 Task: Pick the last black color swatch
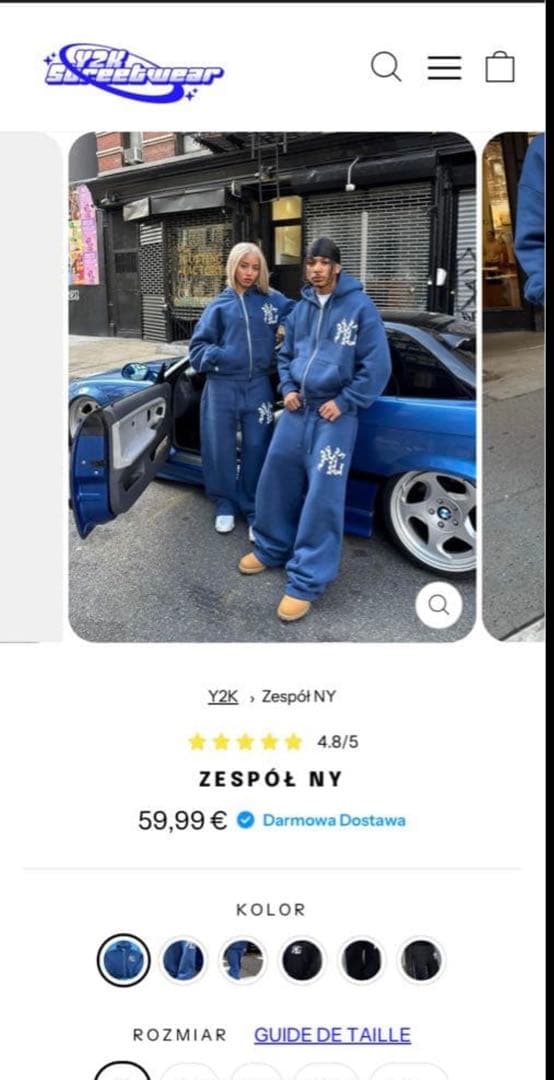point(422,960)
